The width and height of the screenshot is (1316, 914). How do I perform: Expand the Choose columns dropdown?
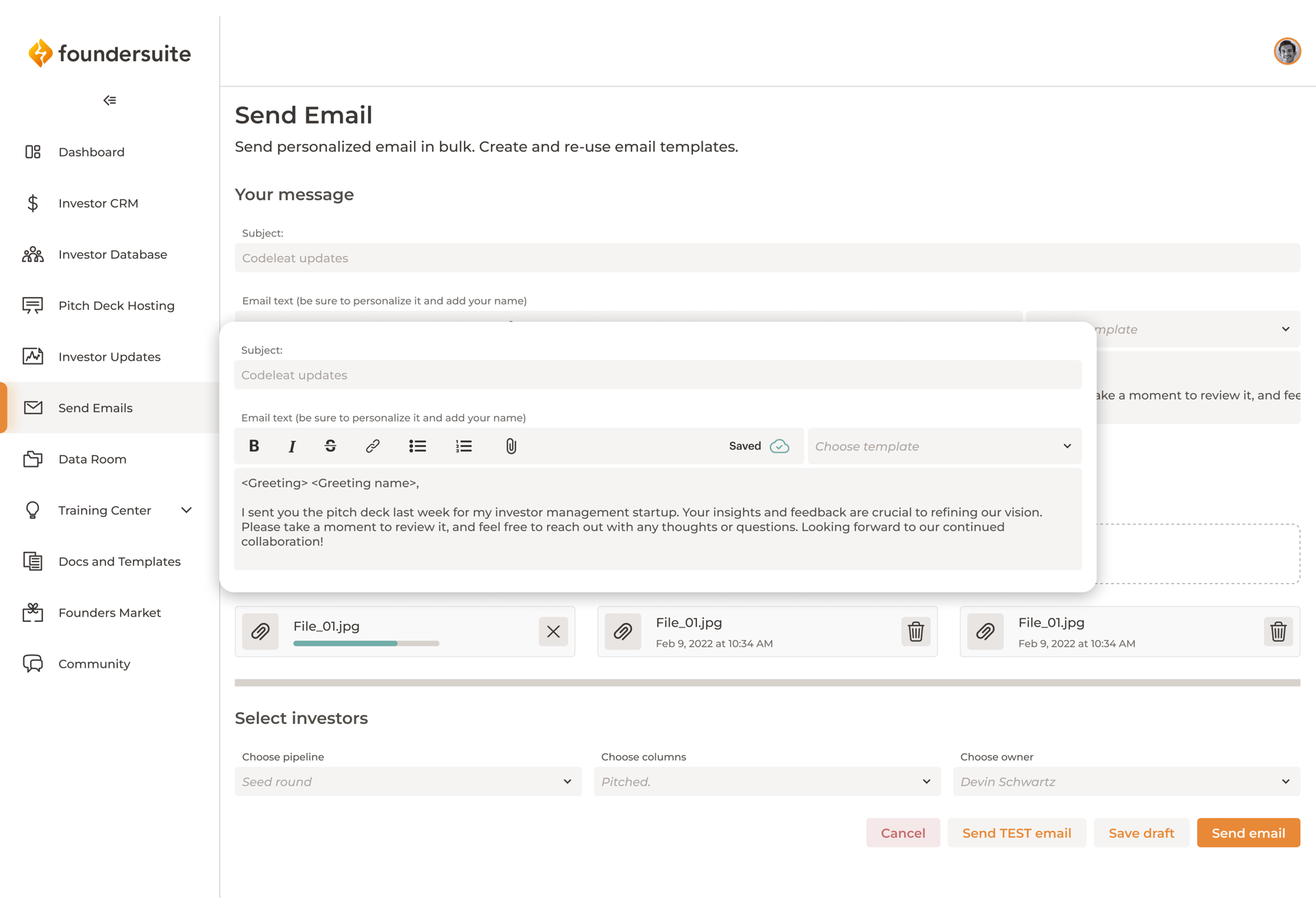click(x=765, y=781)
